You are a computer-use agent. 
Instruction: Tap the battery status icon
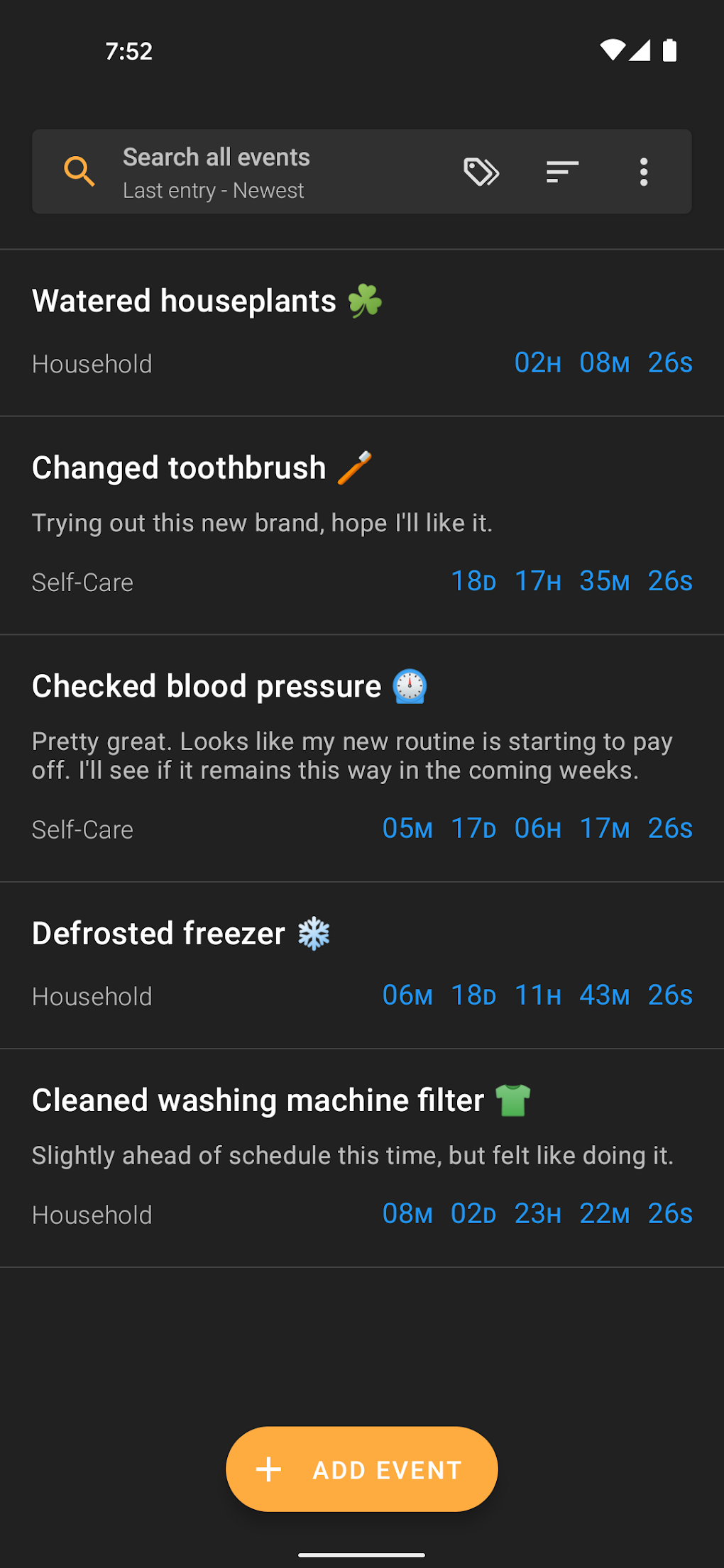[x=669, y=50]
